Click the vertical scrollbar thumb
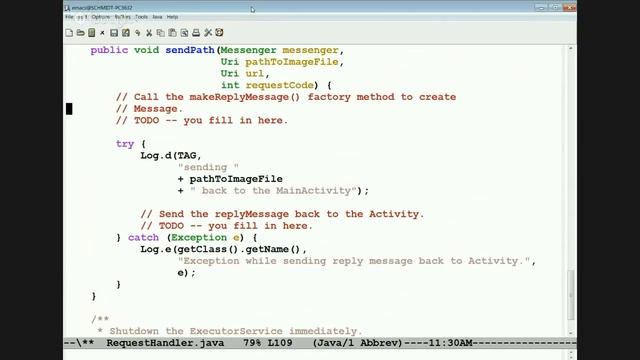The height and width of the screenshot is (360, 640). pyautogui.click(x=571, y=295)
